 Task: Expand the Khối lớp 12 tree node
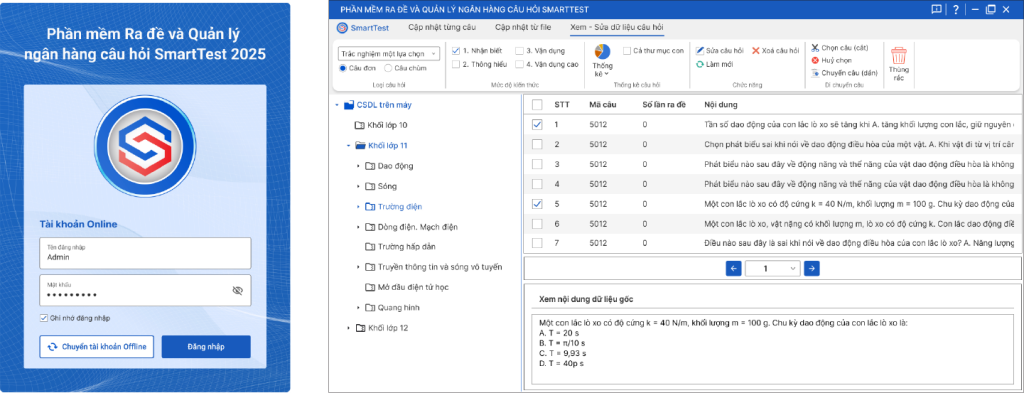coord(348,328)
